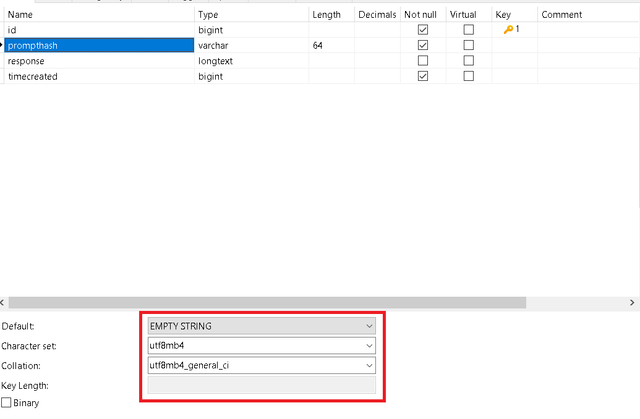This screenshot has height=419, width=640.
Task: Toggle Not null checkbox for id
Action: (423, 30)
